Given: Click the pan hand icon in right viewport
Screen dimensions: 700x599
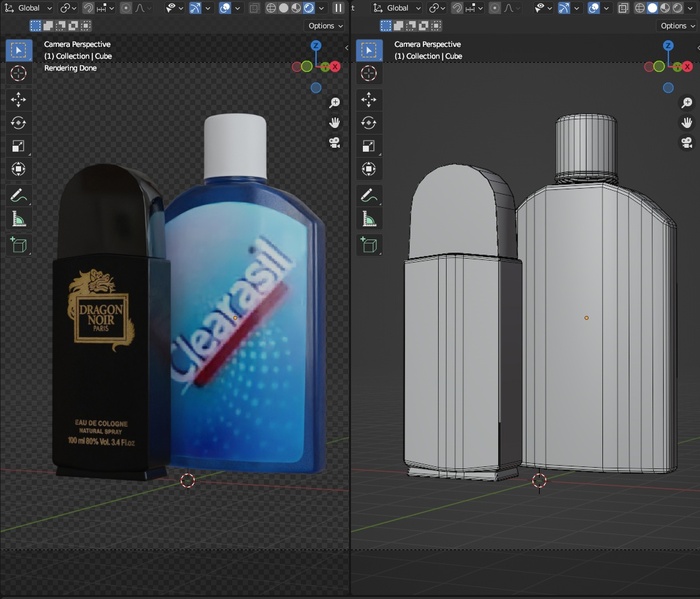Looking at the screenshot, I should pyautogui.click(x=687, y=123).
